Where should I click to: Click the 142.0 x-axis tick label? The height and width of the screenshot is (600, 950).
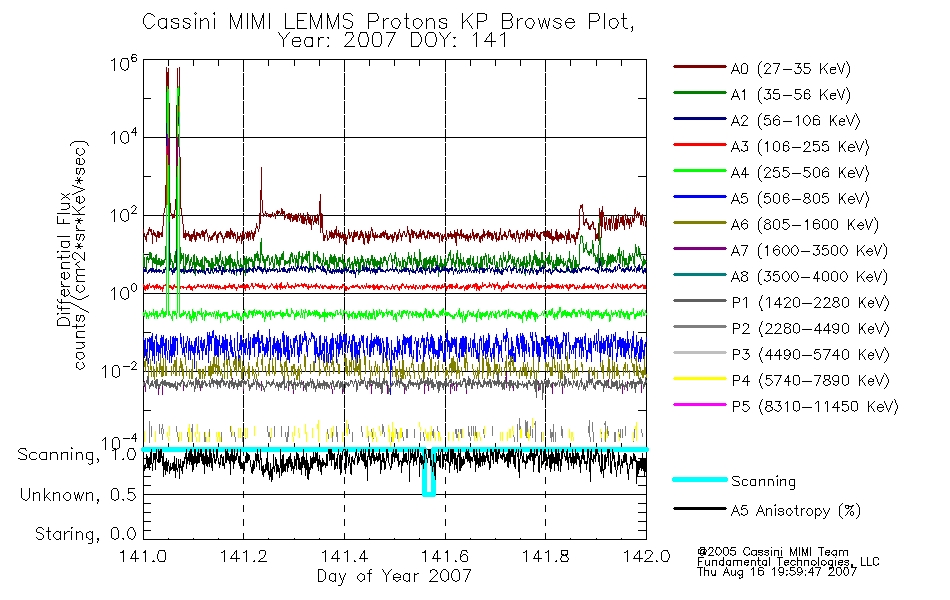pos(646,556)
